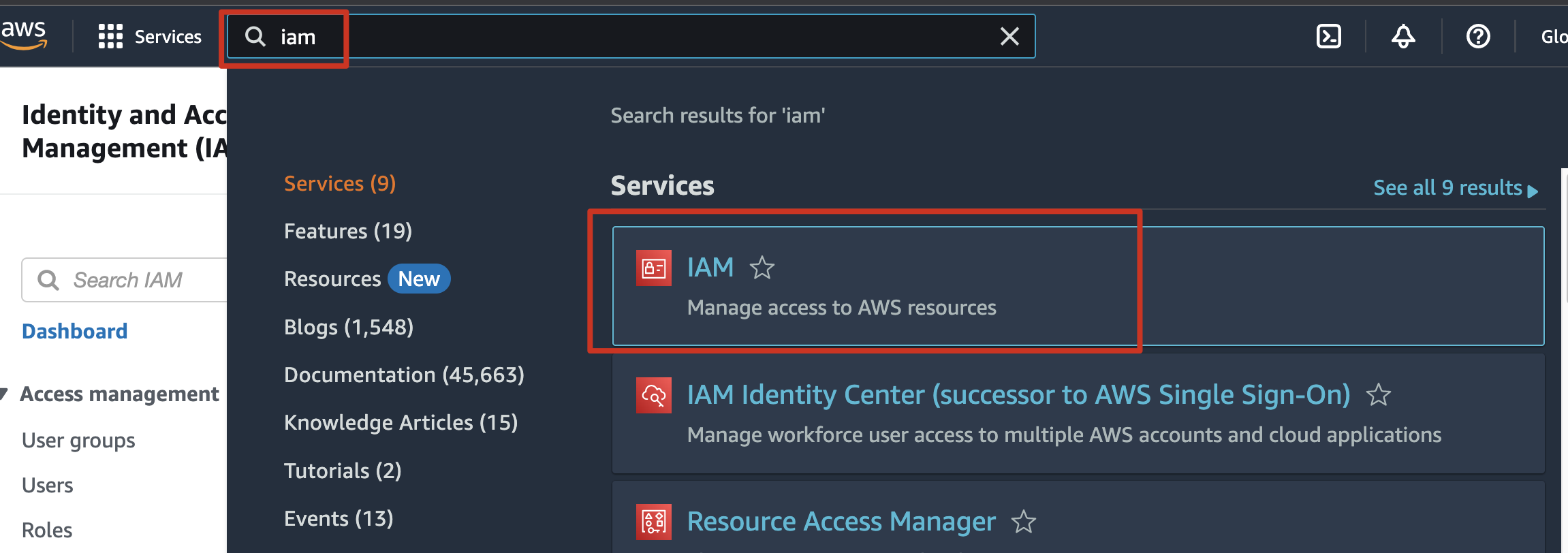Image resolution: width=1568 pixels, height=553 pixels.
Task: Open Roles in the sidebar
Action: point(47,531)
